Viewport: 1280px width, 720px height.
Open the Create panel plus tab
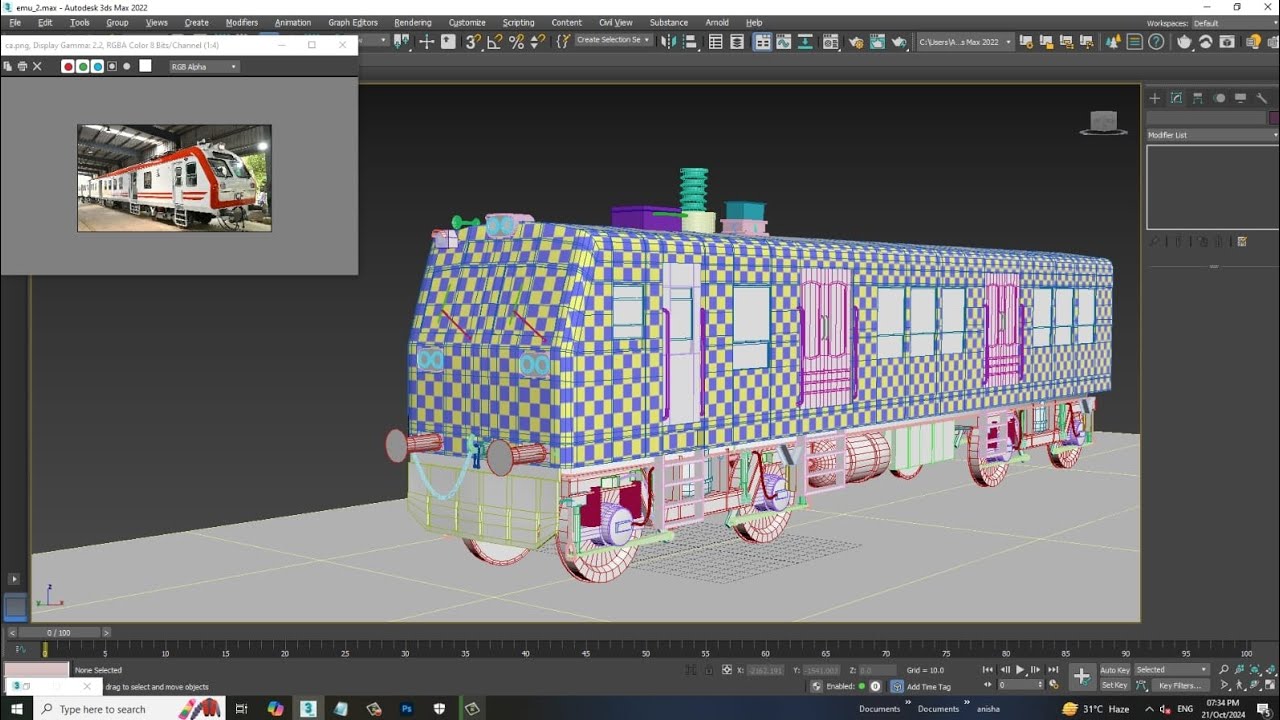click(x=1154, y=98)
